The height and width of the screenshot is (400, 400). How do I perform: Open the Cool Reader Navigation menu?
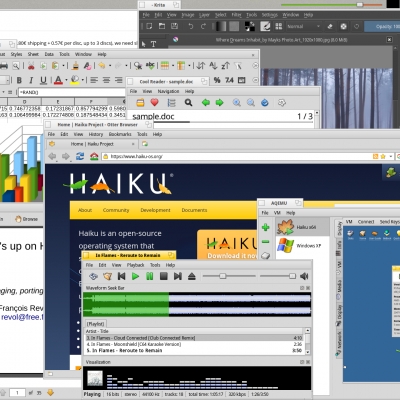168,91
